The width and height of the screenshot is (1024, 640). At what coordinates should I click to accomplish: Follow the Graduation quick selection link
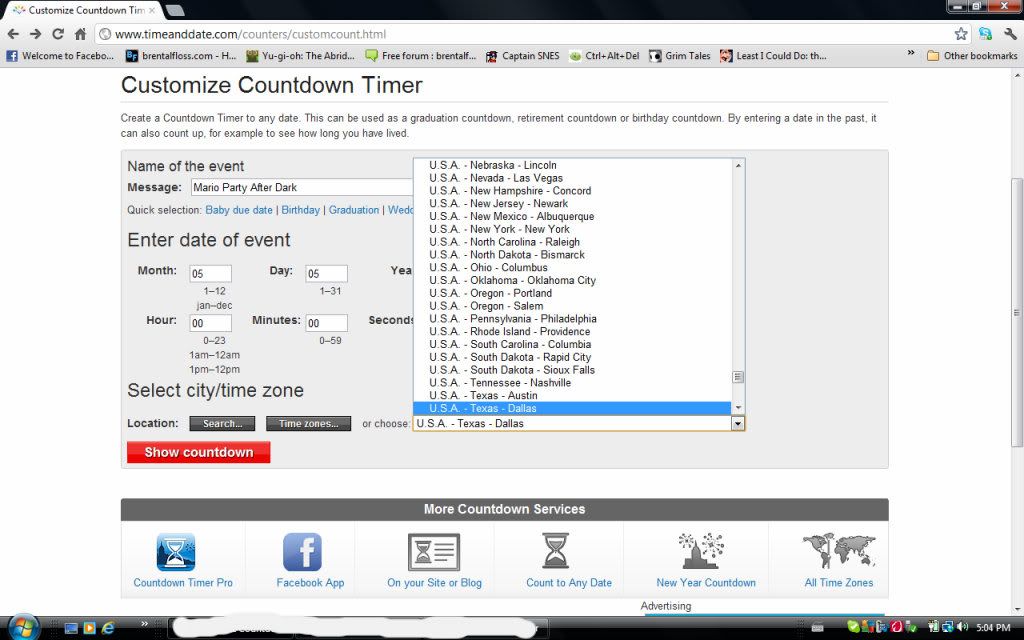click(x=354, y=210)
